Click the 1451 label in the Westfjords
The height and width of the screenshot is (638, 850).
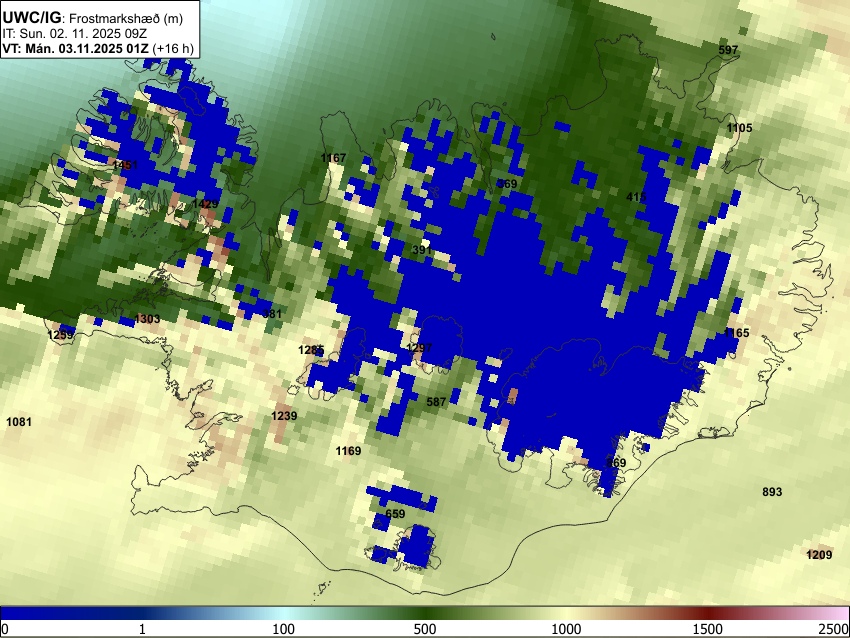coord(125,165)
